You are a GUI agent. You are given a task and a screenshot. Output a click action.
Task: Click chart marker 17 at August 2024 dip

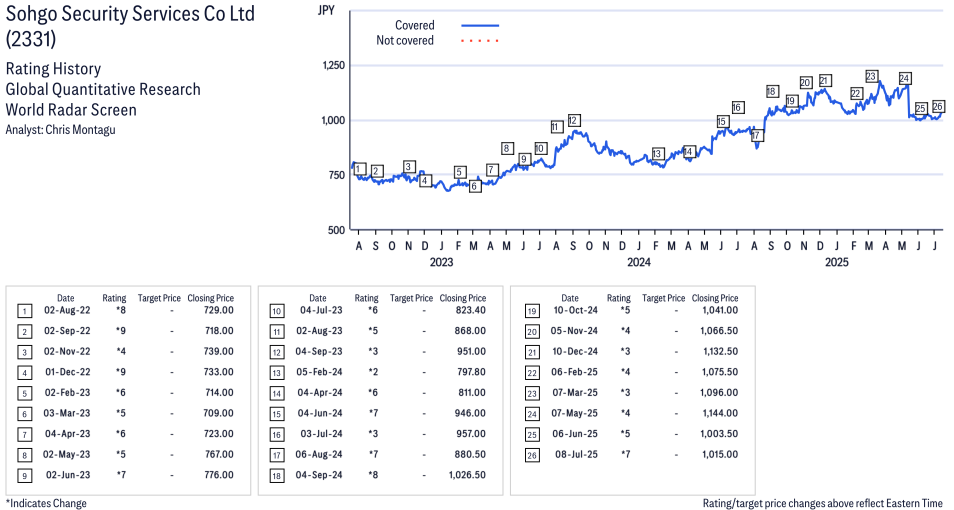(x=756, y=136)
